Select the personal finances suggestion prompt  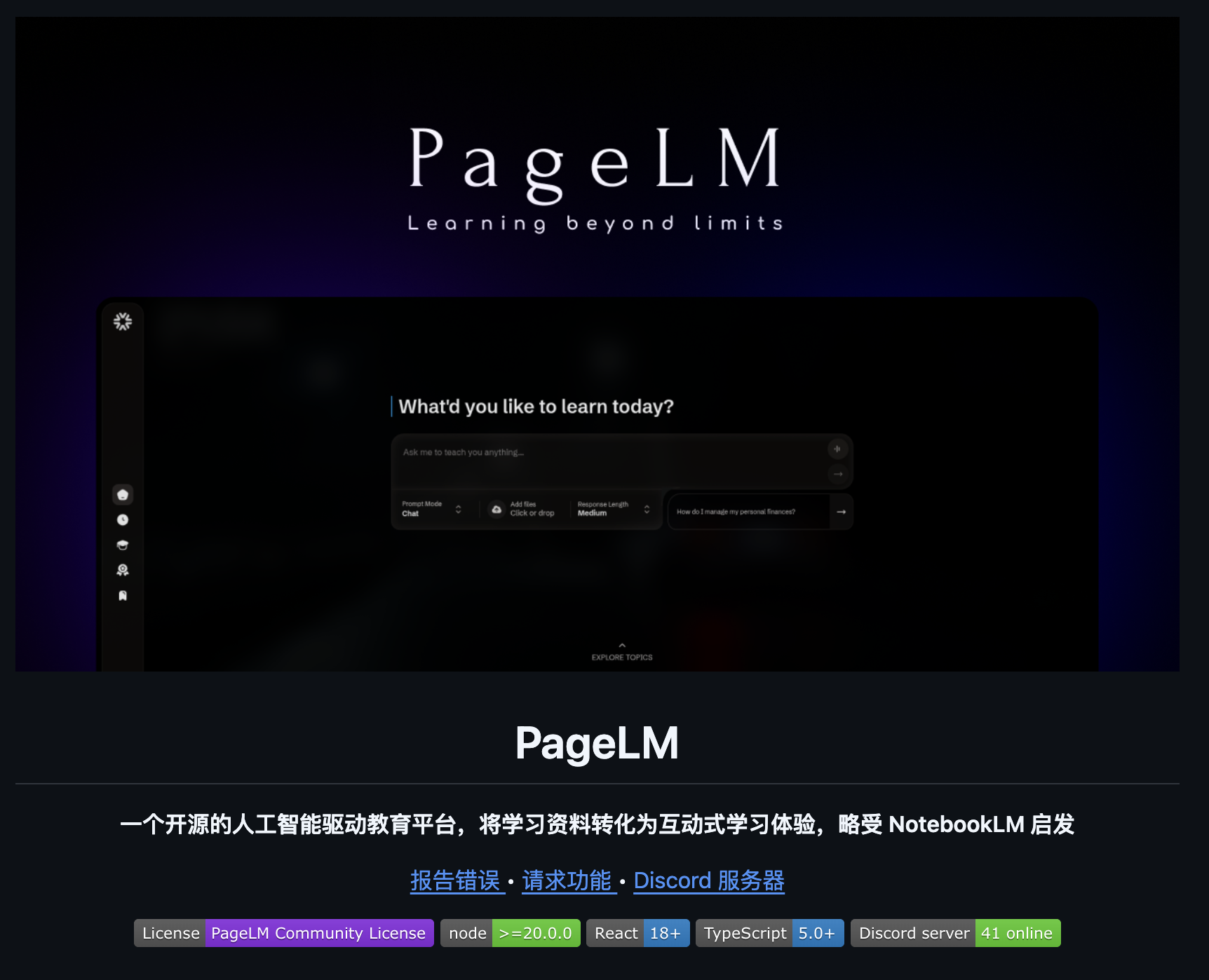coord(735,512)
